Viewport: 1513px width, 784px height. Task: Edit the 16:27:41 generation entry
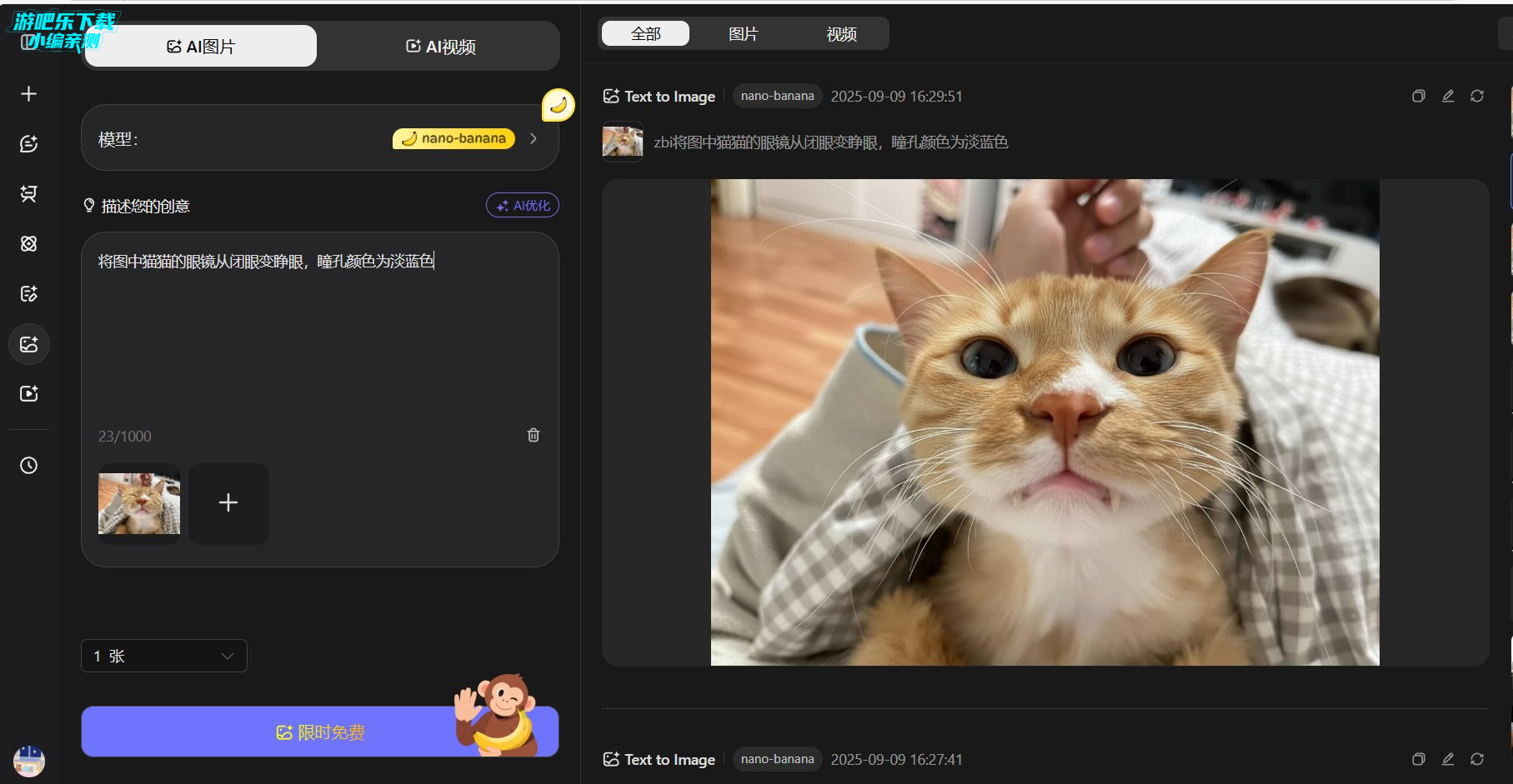(1448, 759)
